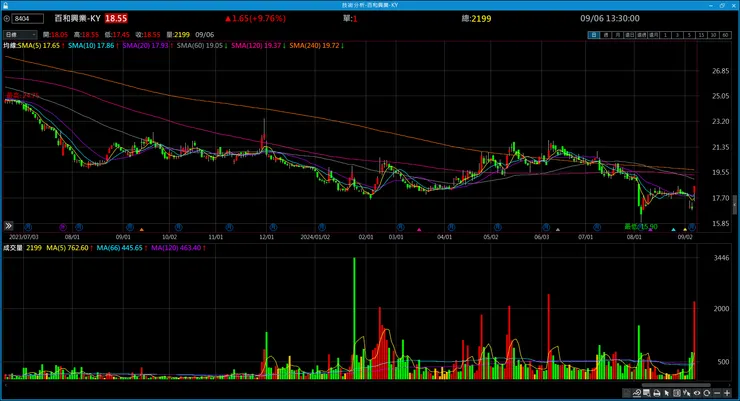The image size is (740, 401).
Task: Click the timestamp 09/06 13:30:00
Action: tap(610, 18)
